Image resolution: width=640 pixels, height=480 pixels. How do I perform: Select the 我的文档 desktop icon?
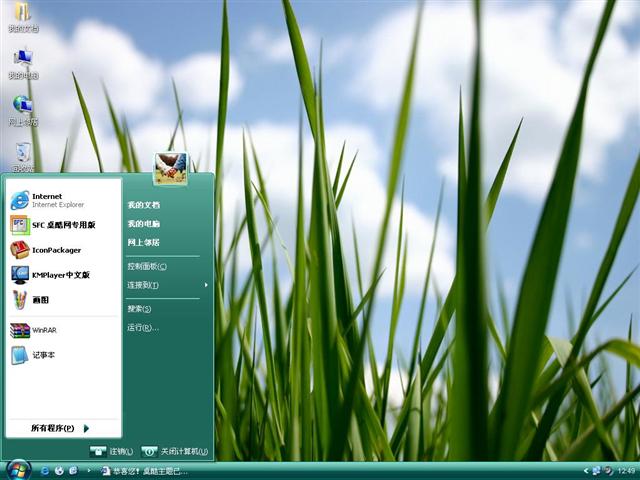pos(23,17)
